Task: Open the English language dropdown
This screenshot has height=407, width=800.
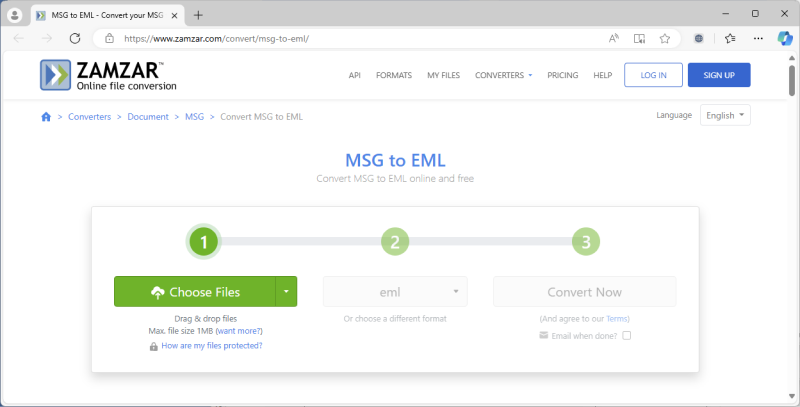Action: [725, 115]
